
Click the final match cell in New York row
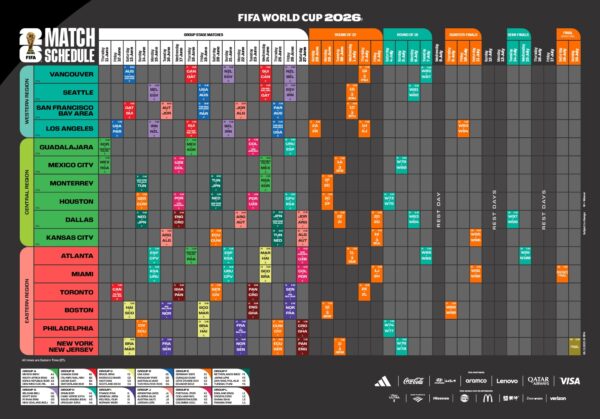pos(574,345)
